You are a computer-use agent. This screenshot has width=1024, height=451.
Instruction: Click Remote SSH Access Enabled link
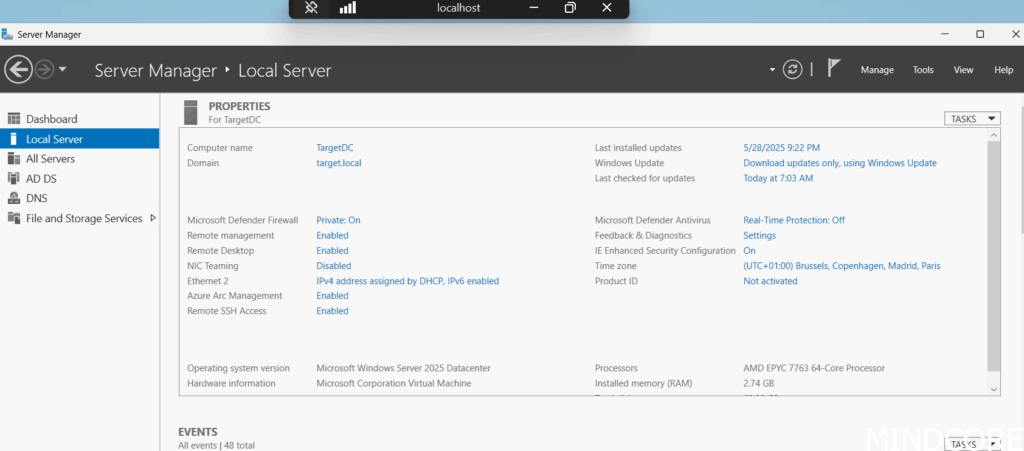point(332,311)
